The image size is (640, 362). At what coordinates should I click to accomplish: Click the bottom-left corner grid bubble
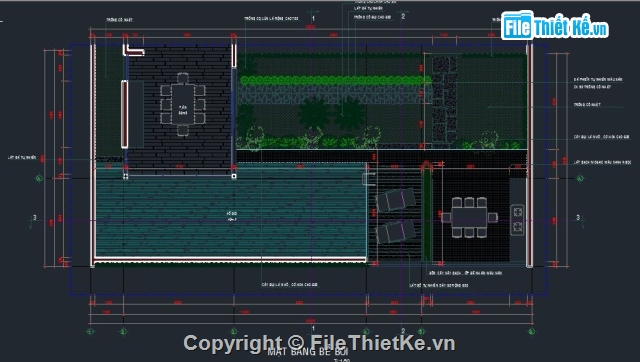90,331
